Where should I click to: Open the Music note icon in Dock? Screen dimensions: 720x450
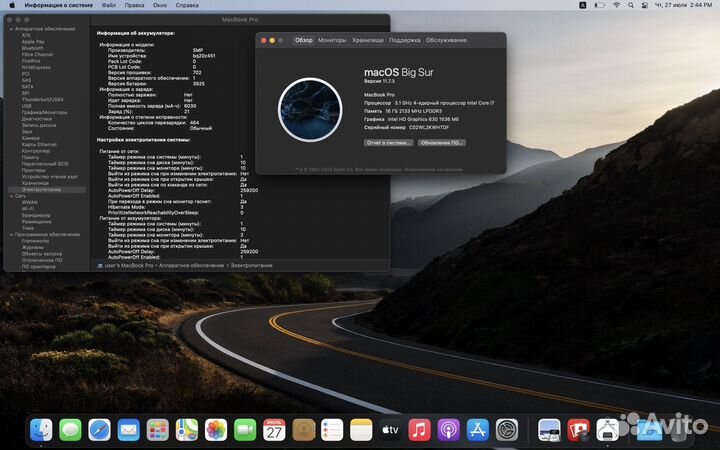[x=420, y=430]
